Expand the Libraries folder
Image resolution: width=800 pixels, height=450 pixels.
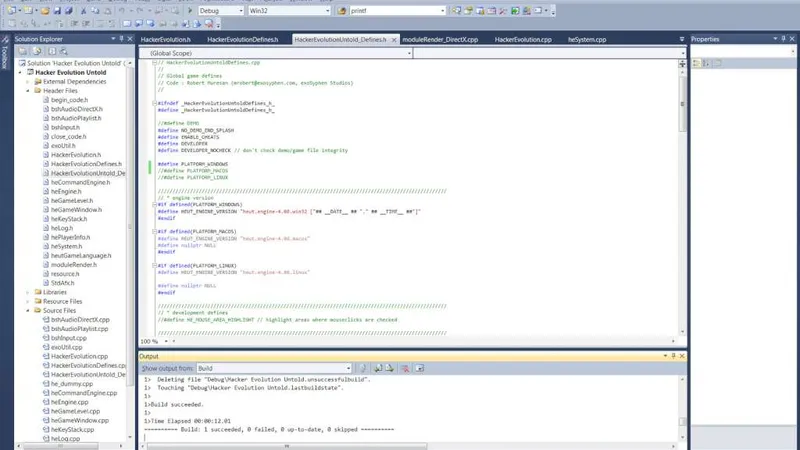(28, 292)
